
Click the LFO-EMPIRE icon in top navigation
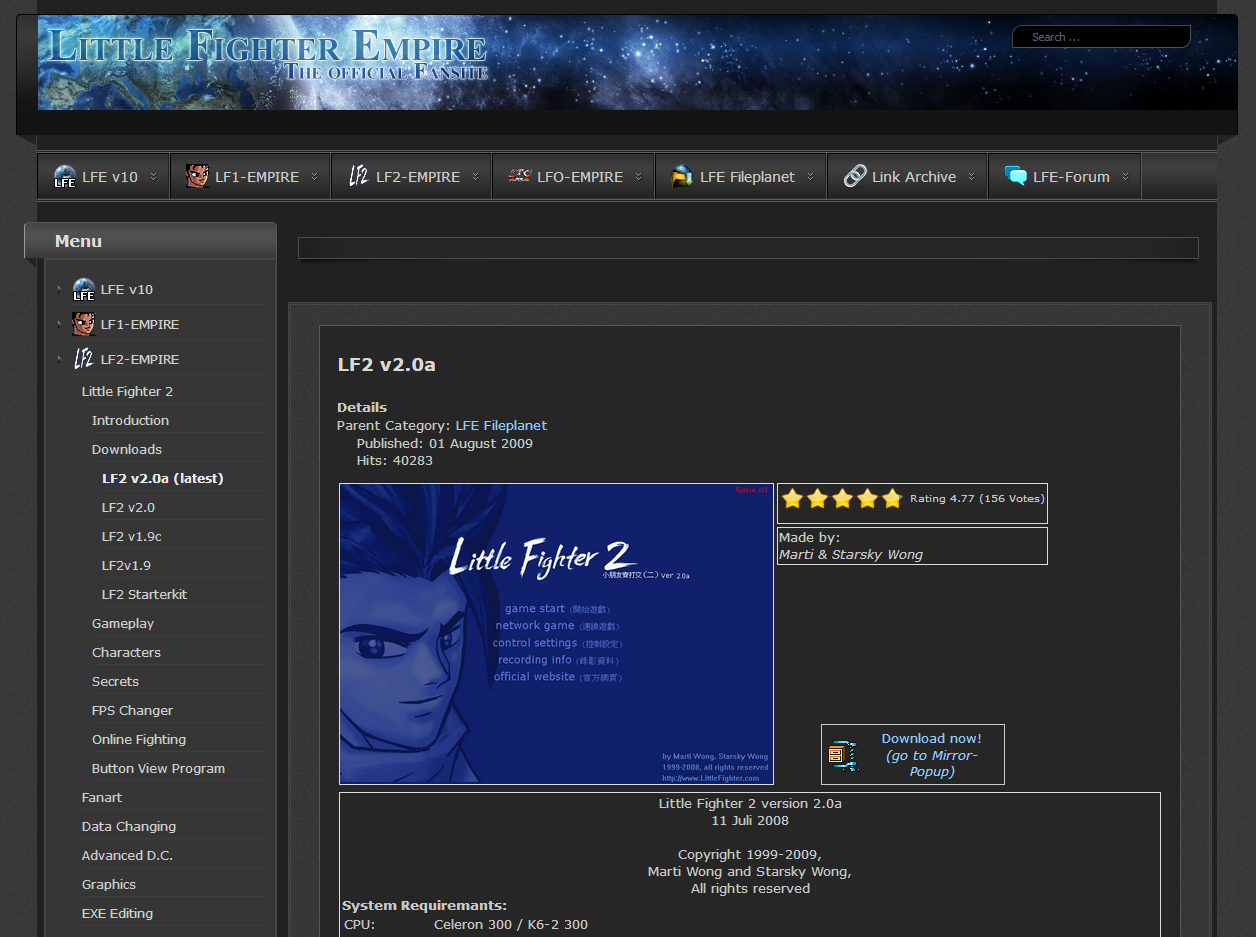[x=519, y=176]
